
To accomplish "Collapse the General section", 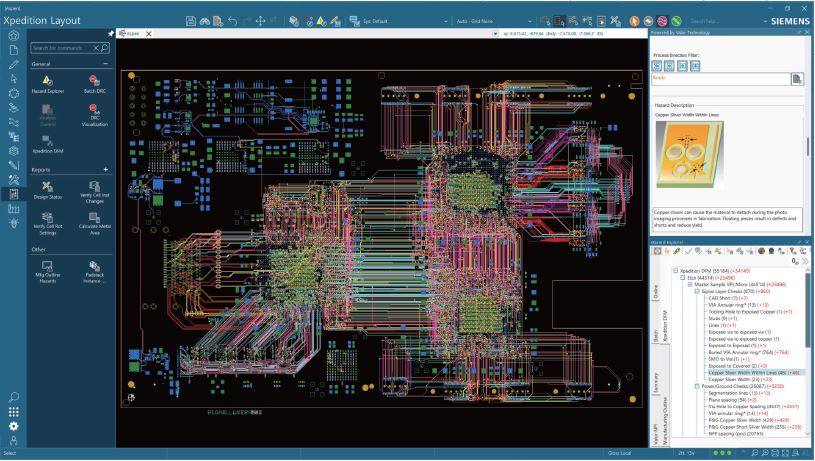I will click(x=106, y=64).
